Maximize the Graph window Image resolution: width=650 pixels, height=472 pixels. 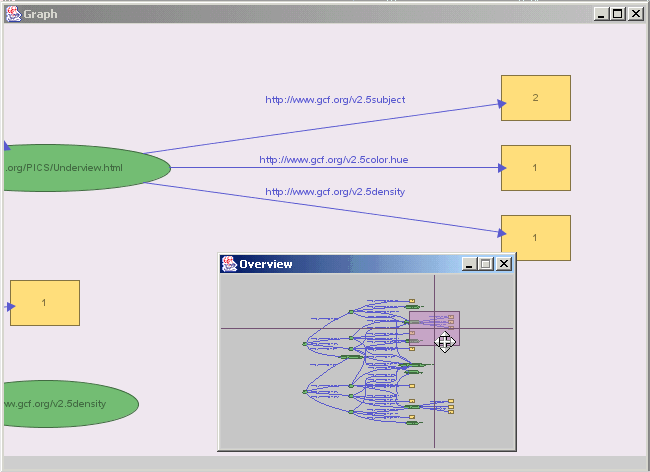618,14
